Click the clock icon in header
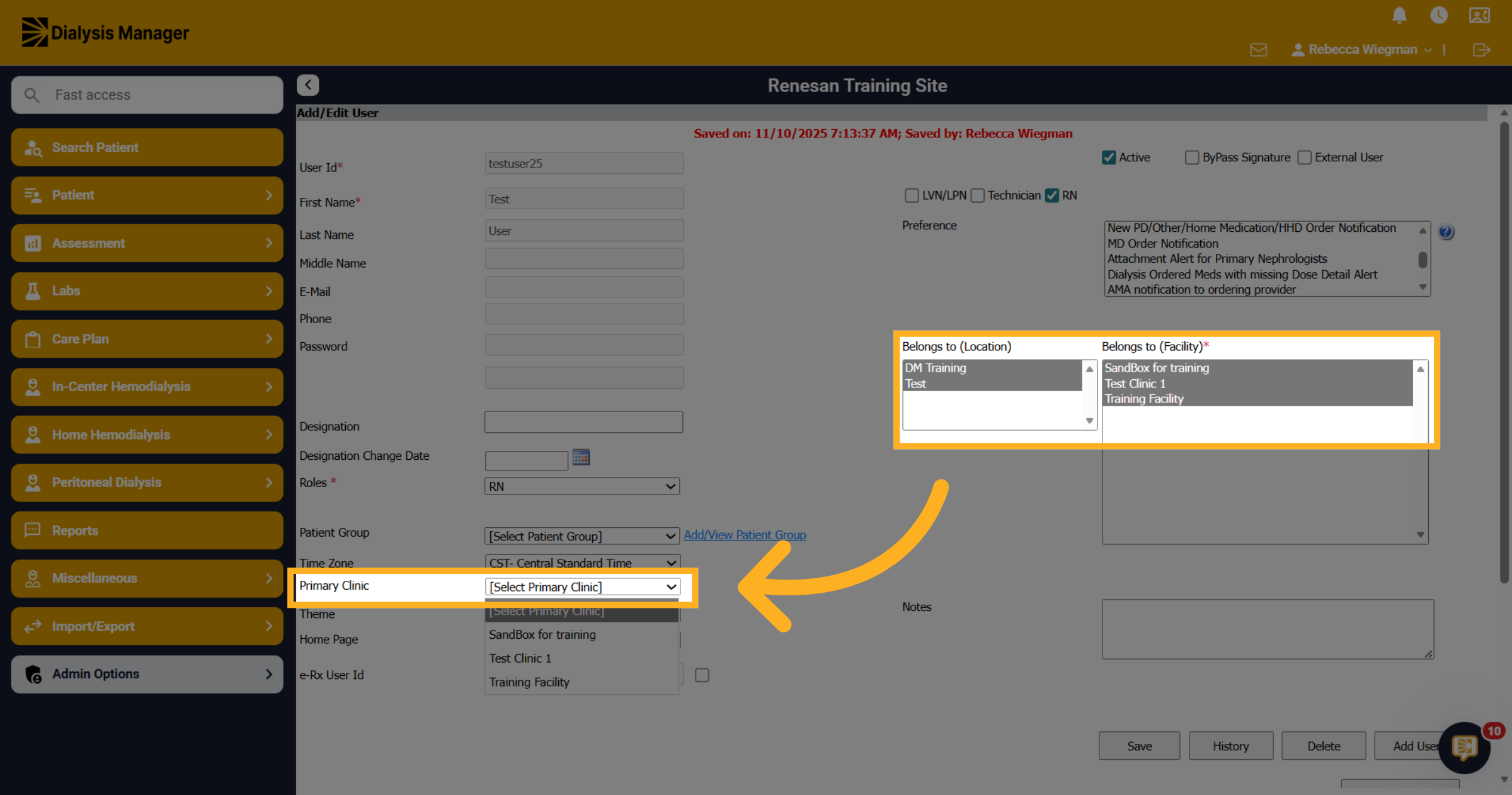Viewport: 1512px width, 795px height. click(x=1439, y=15)
